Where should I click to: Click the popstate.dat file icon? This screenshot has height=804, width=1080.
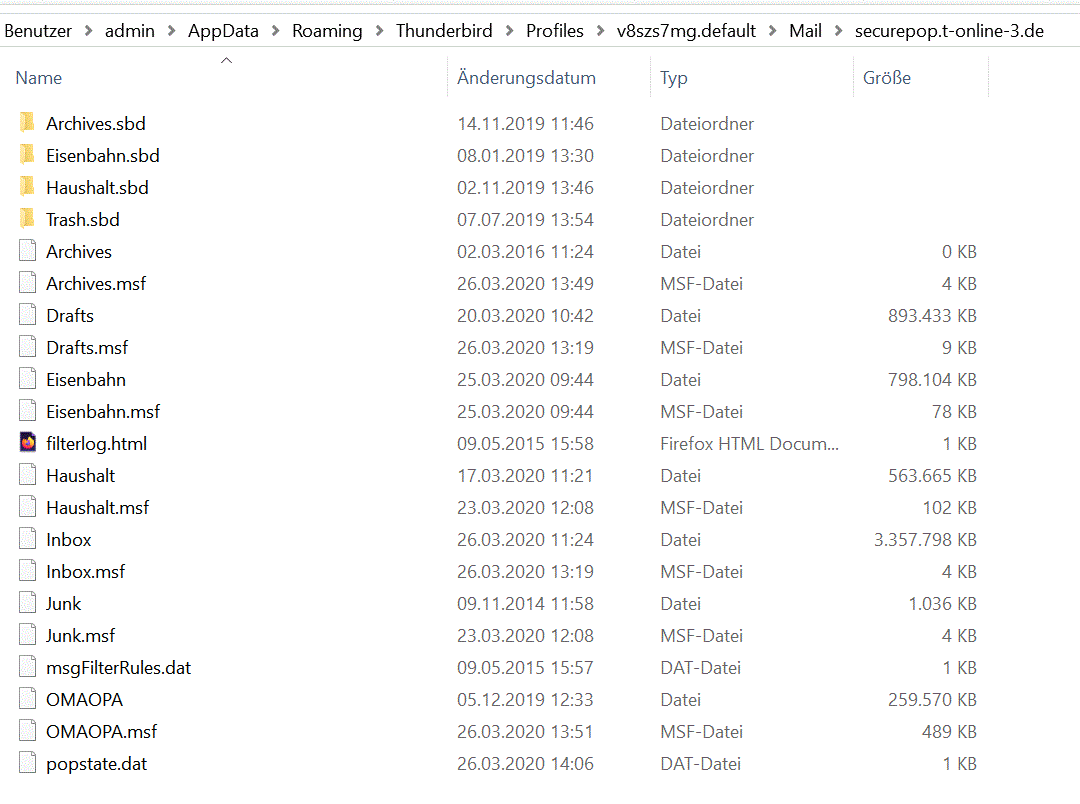tap(27, 763)
